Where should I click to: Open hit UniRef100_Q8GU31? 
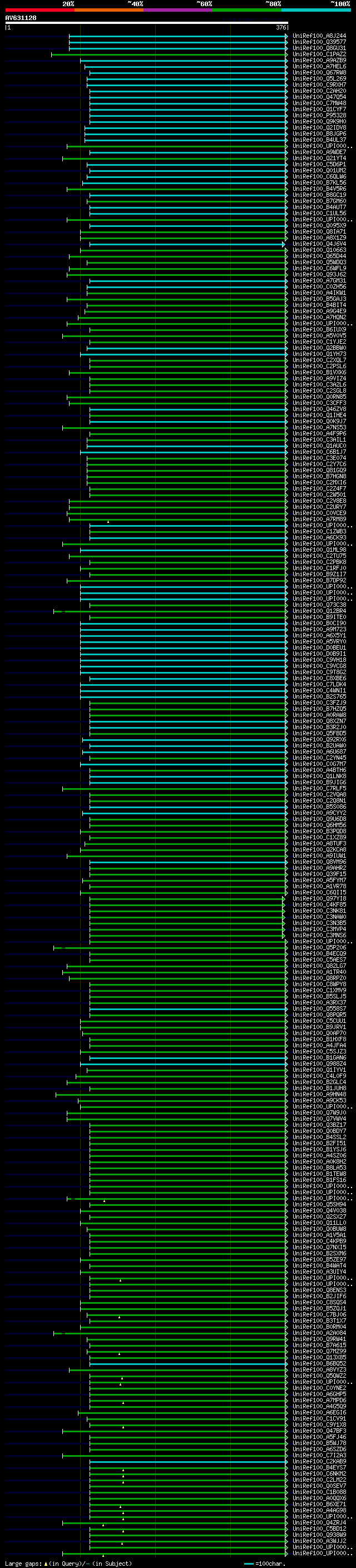tap(319, 48)
